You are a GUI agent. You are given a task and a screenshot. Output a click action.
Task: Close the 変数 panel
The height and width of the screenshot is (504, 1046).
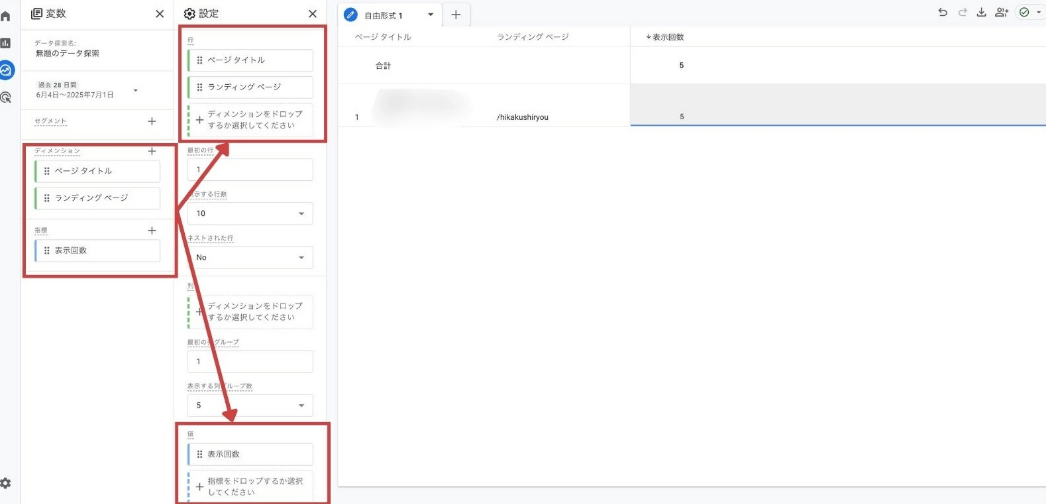click(160, 14)
